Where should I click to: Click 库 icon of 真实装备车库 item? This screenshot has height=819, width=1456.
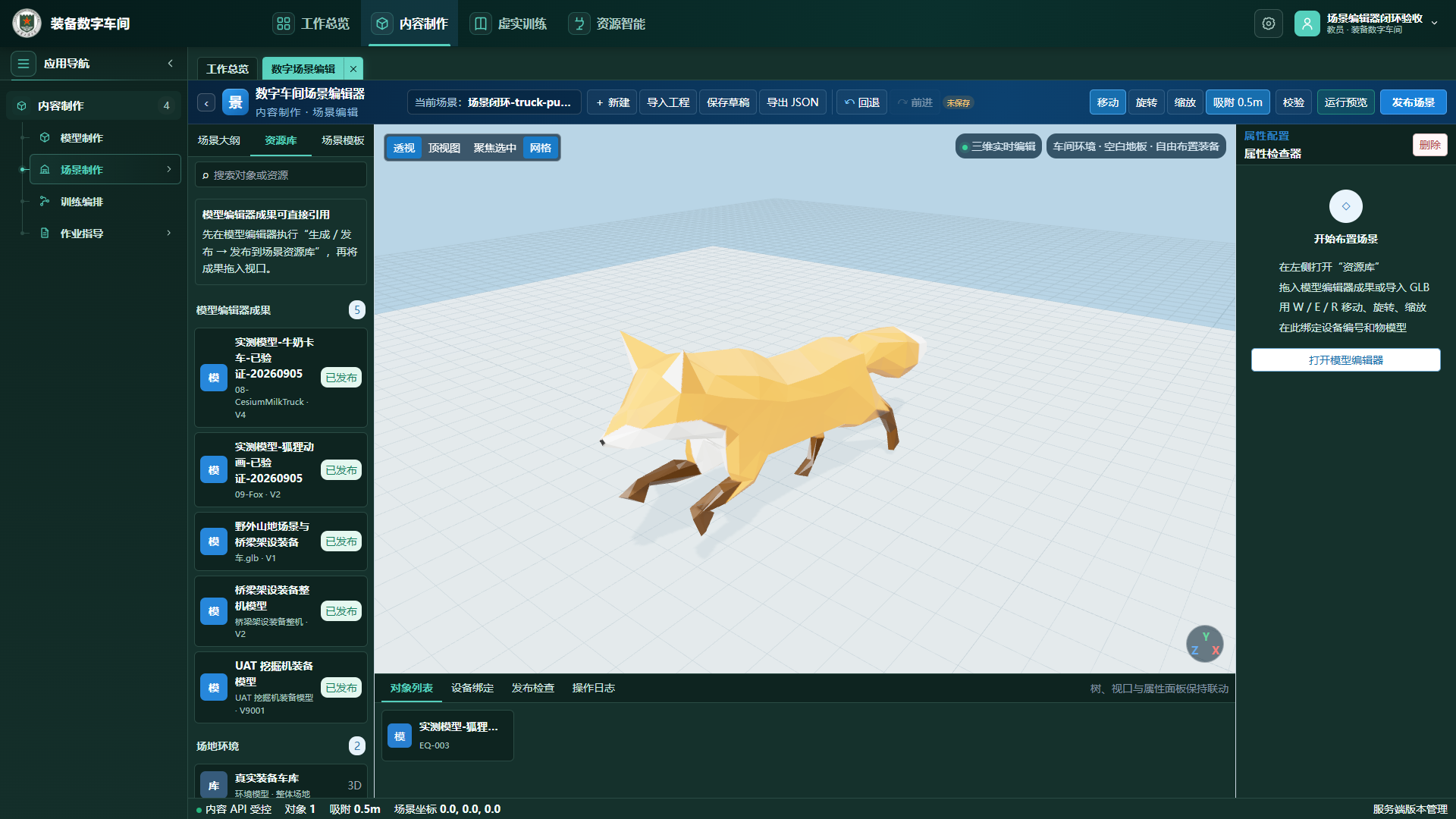click(x=214, y=786)
